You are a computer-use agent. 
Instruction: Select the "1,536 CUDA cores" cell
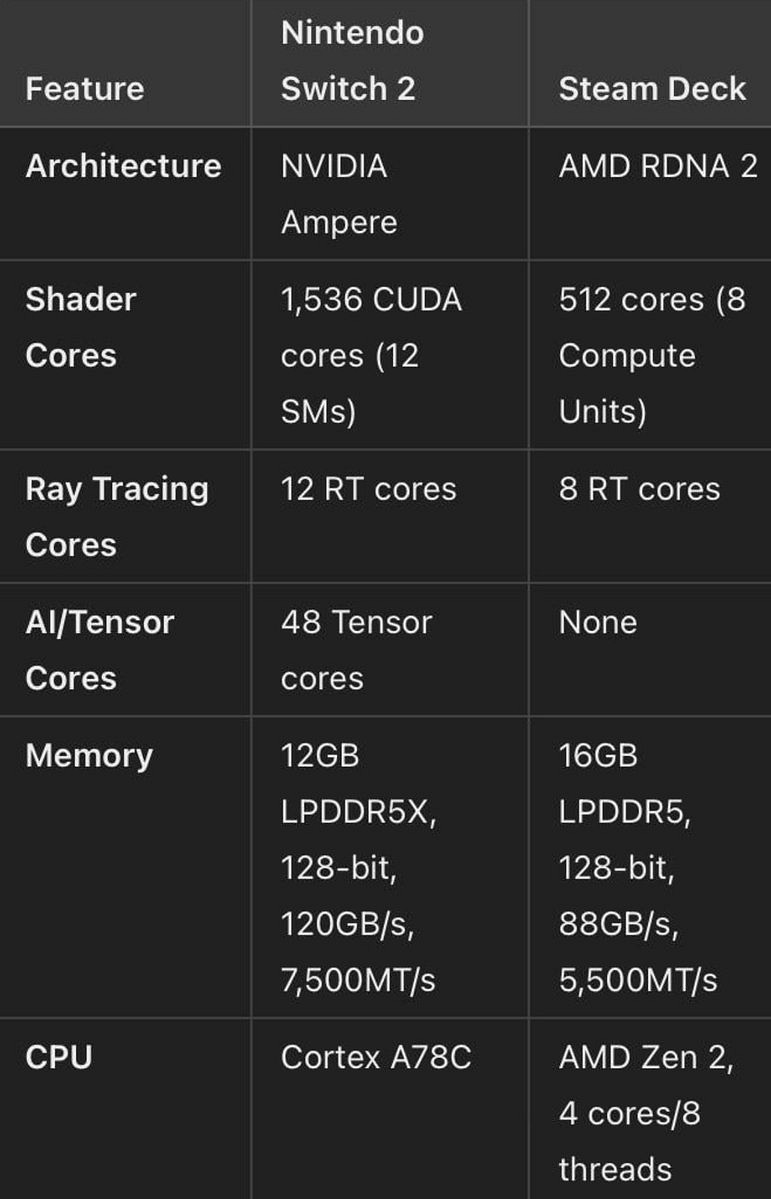click(371, 355)
